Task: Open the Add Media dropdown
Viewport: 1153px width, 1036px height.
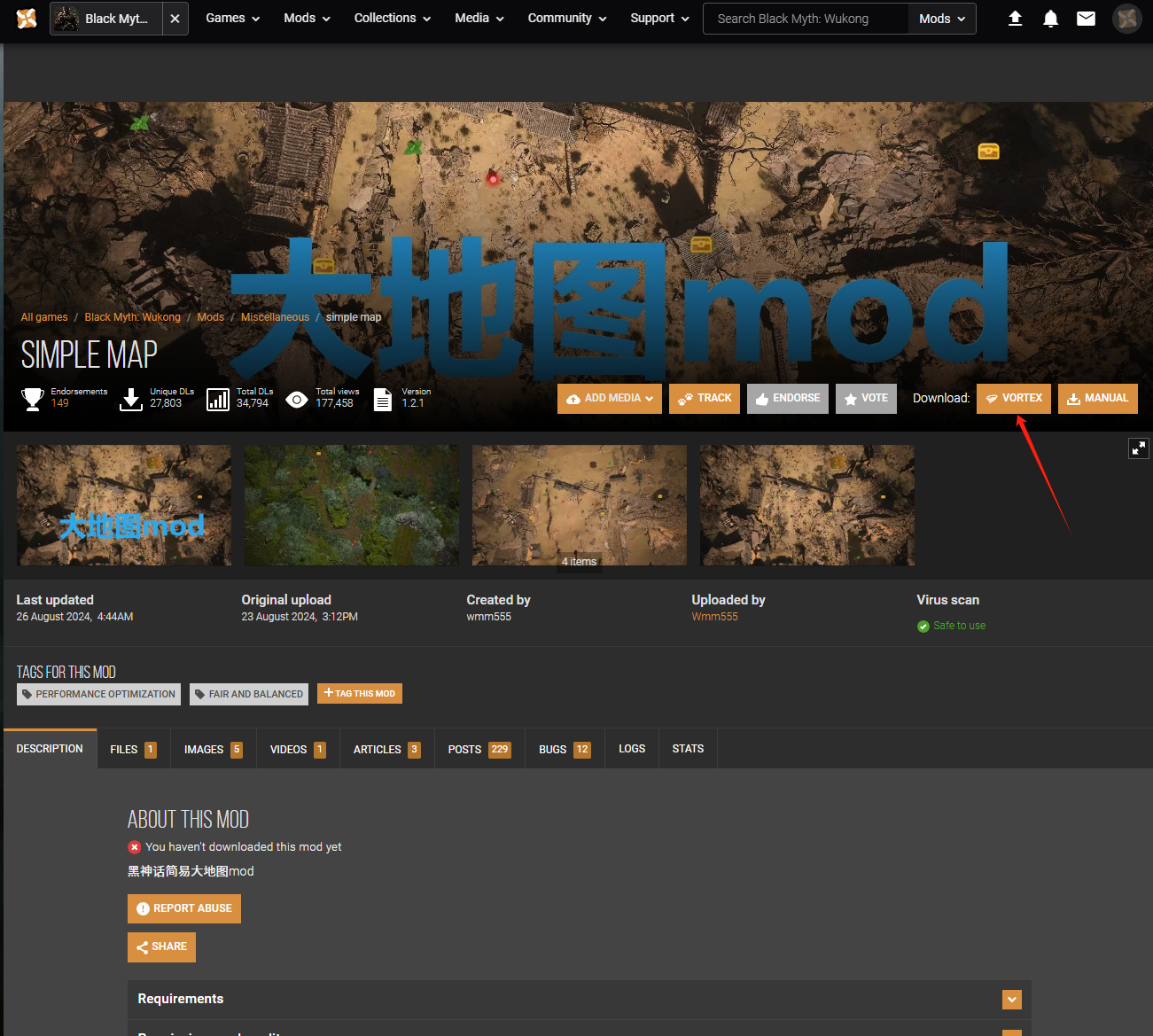Action: tap(610, 399)
